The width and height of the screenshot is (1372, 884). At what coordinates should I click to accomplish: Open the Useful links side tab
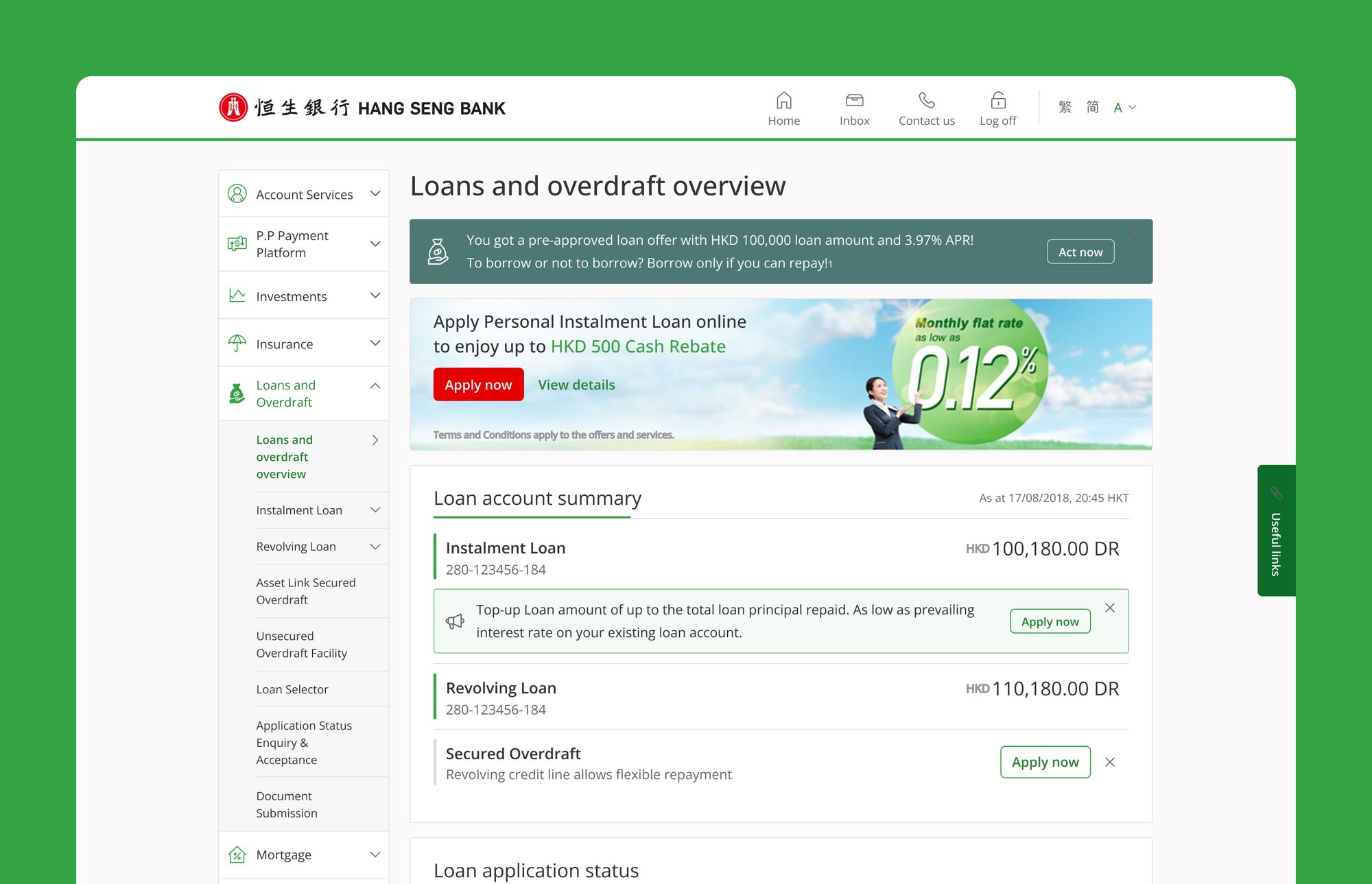coord(1277,531)
